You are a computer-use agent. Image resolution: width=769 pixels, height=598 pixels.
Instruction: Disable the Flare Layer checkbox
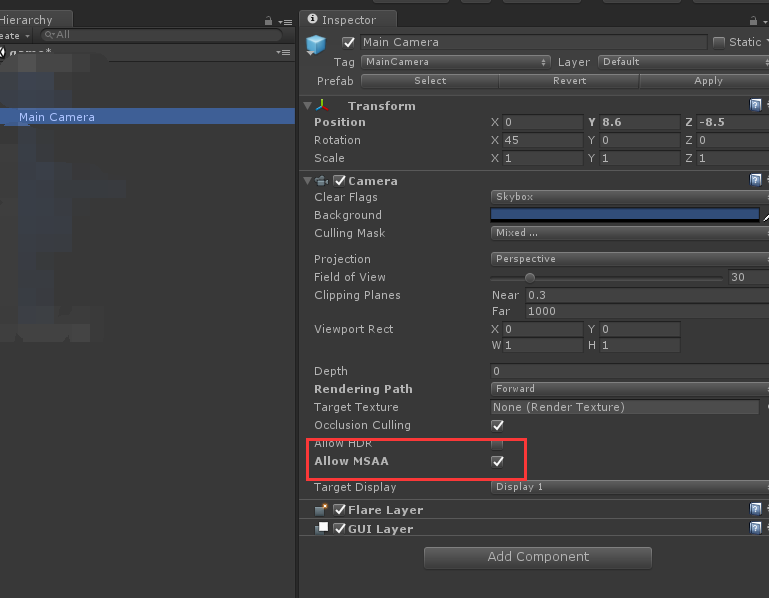(x=339, y=510)
